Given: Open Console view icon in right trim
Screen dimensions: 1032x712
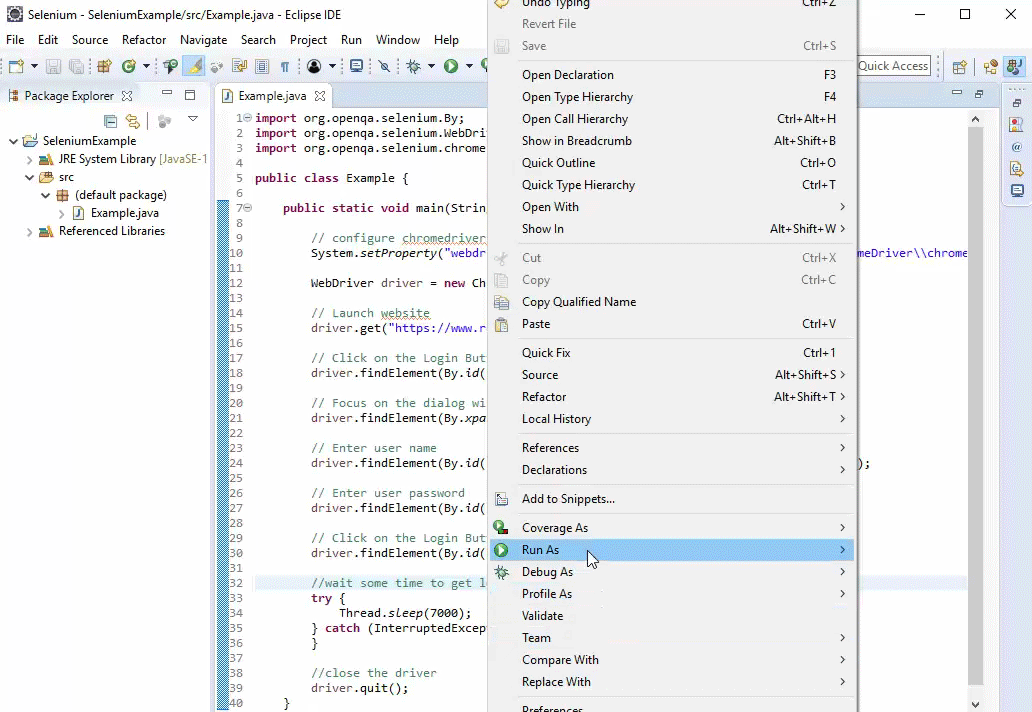Looking at the screenshot, I should click(x=1017, y=191).
